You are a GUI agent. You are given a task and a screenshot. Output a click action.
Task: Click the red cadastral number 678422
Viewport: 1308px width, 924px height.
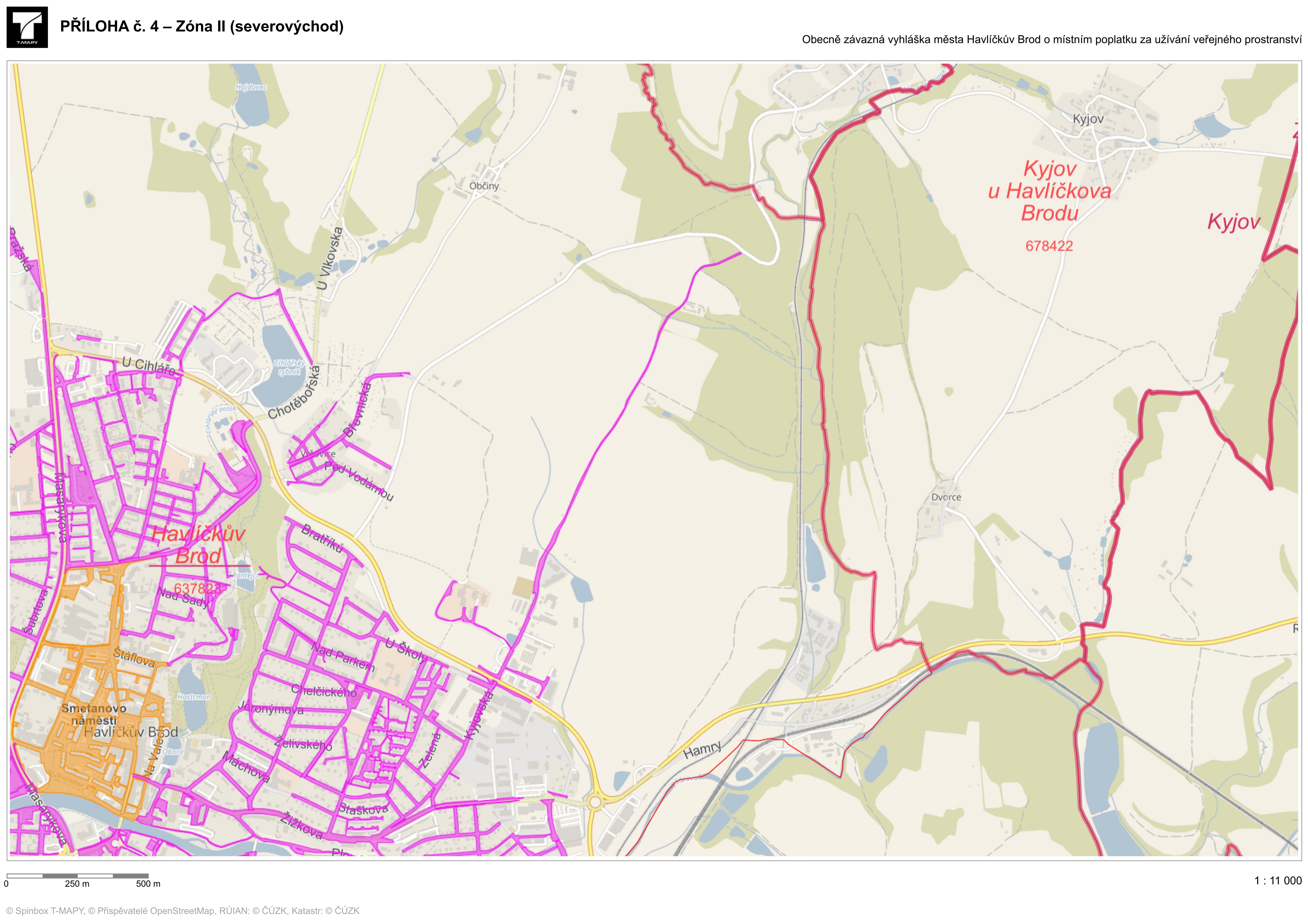tap(1049, 246)
